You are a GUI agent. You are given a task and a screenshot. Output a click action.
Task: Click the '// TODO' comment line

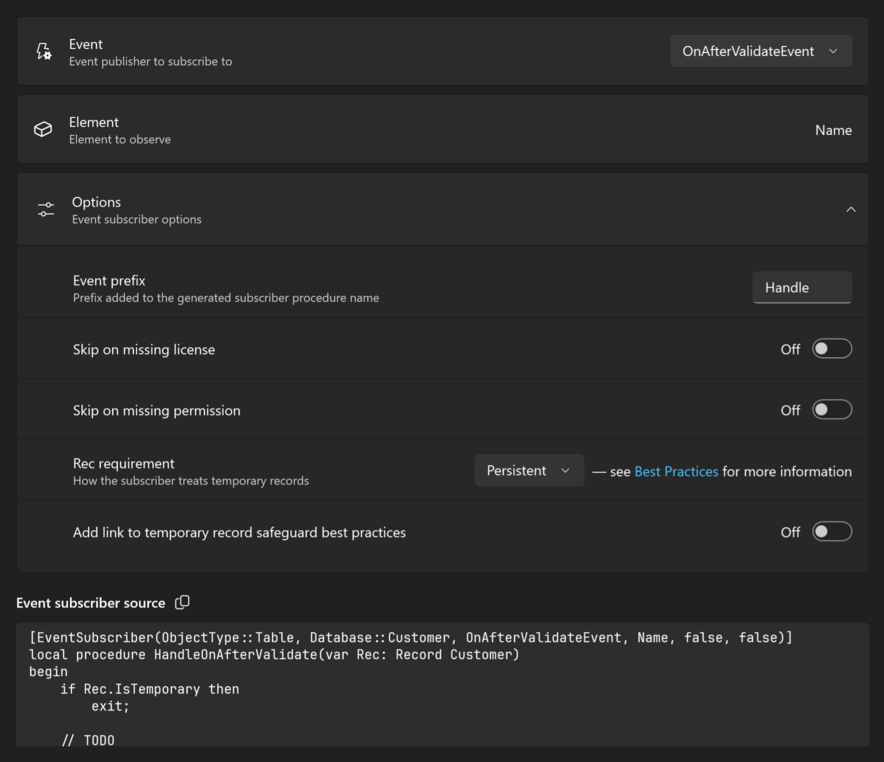[x=88, y=740]
